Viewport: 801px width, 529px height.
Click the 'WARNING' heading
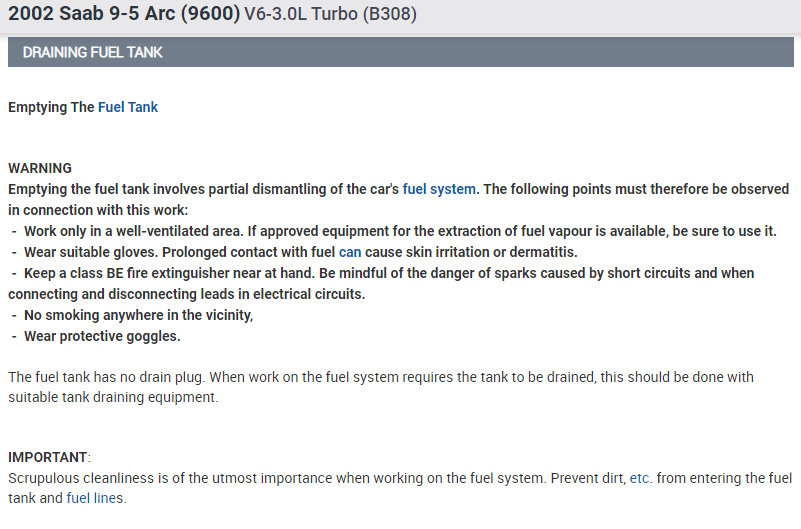click(x=40, y=168)
